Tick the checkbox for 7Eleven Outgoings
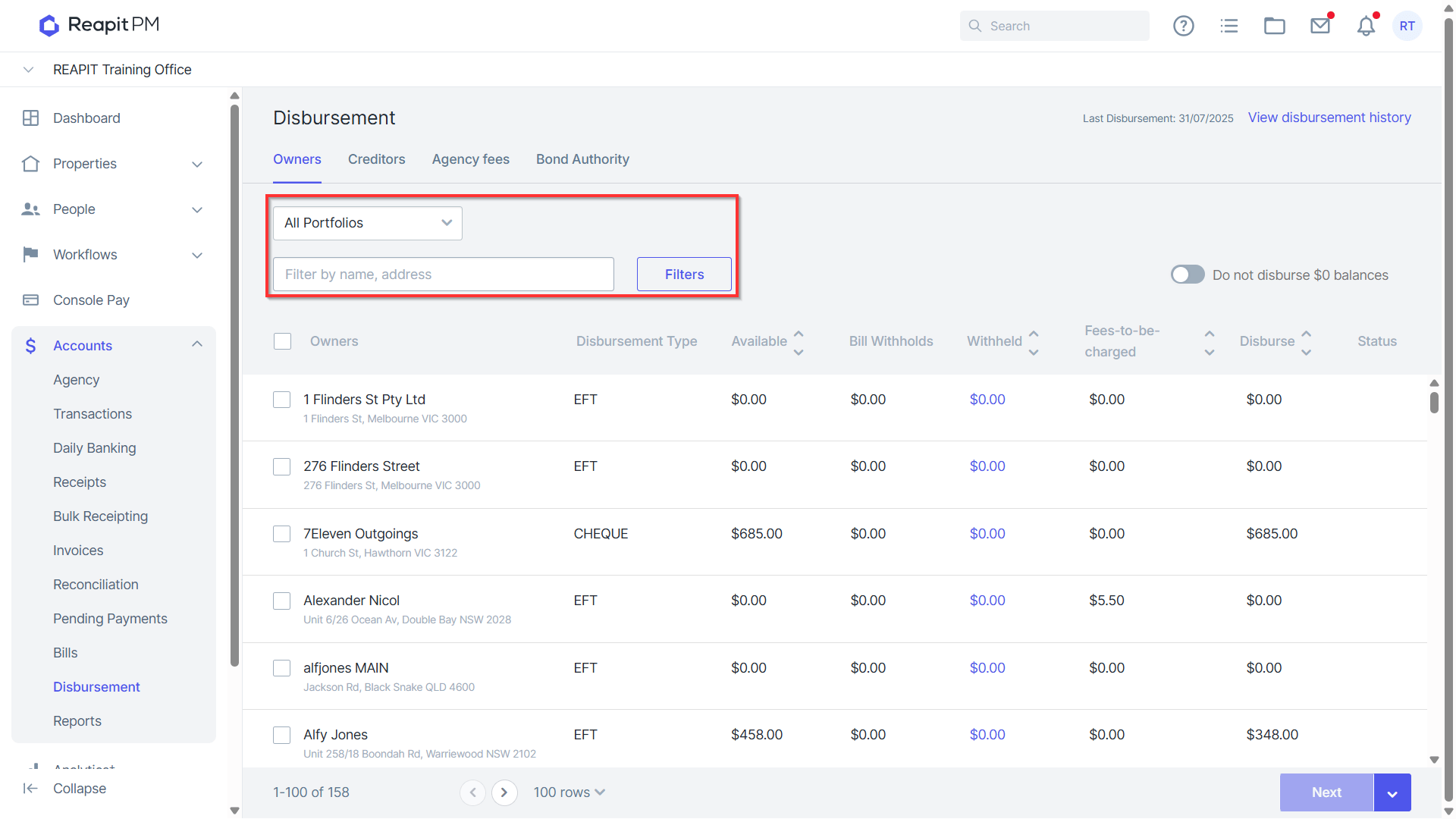Screen dimensions: 1456x819 click(281, 534)
